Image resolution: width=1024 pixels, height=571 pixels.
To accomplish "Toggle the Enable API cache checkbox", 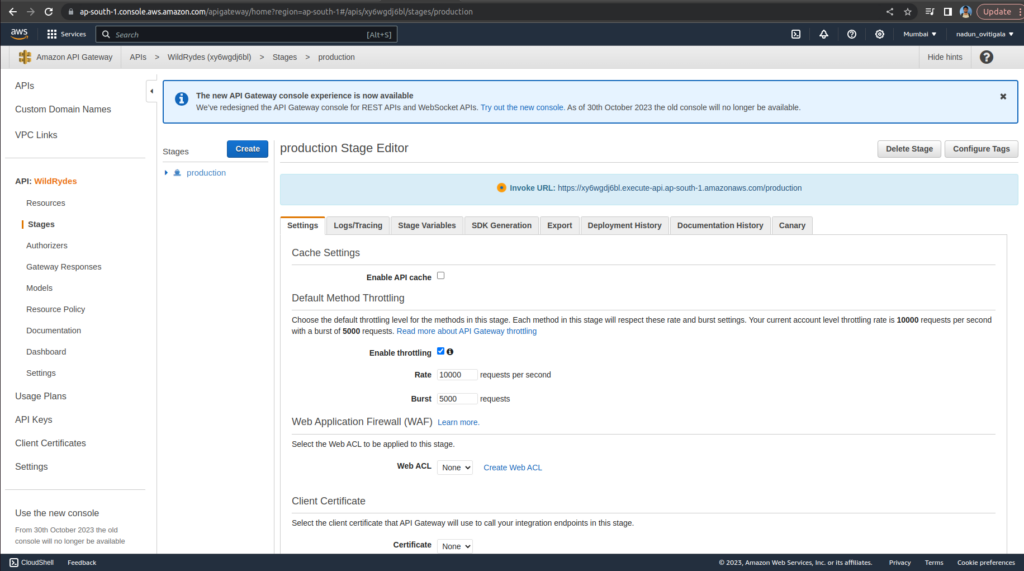I will [441, 276].
